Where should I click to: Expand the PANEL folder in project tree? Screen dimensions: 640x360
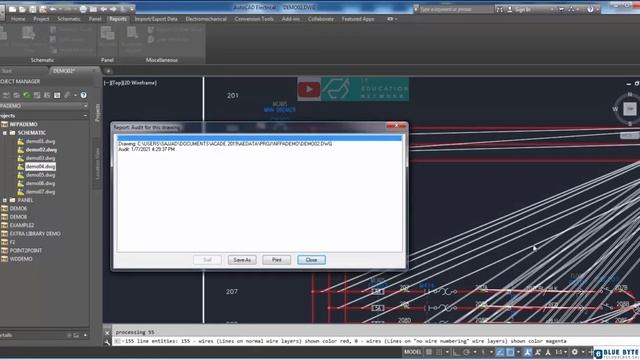5,200
